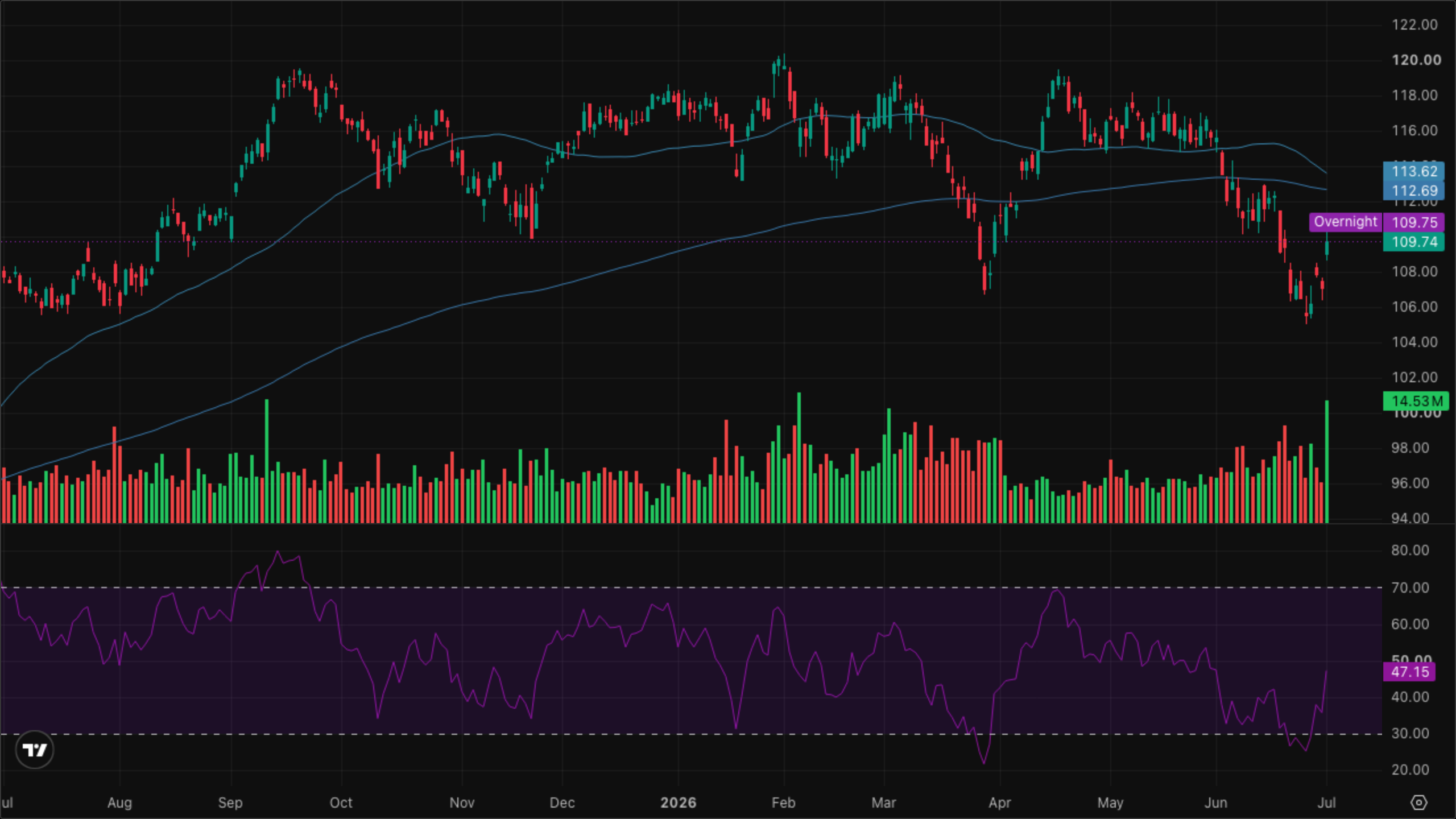This screenshot has height=819, width=1456.
Task: Click the Apr label on time axis
Action: click(x=1000, y=803)
